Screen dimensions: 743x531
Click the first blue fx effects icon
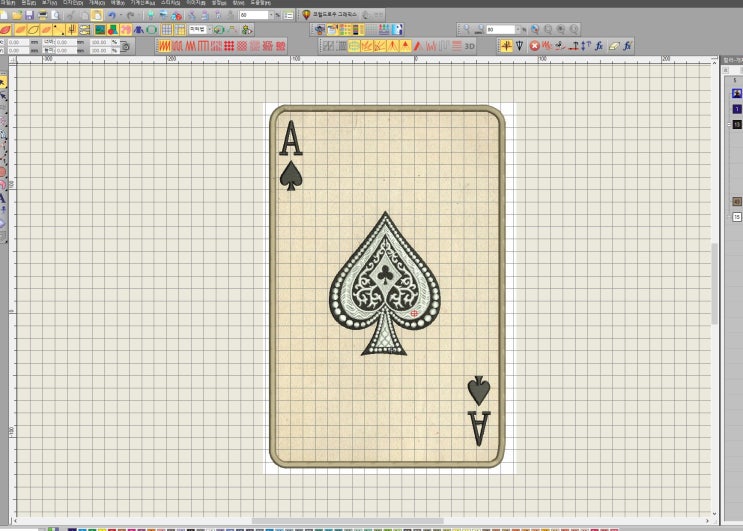(599, 46)
